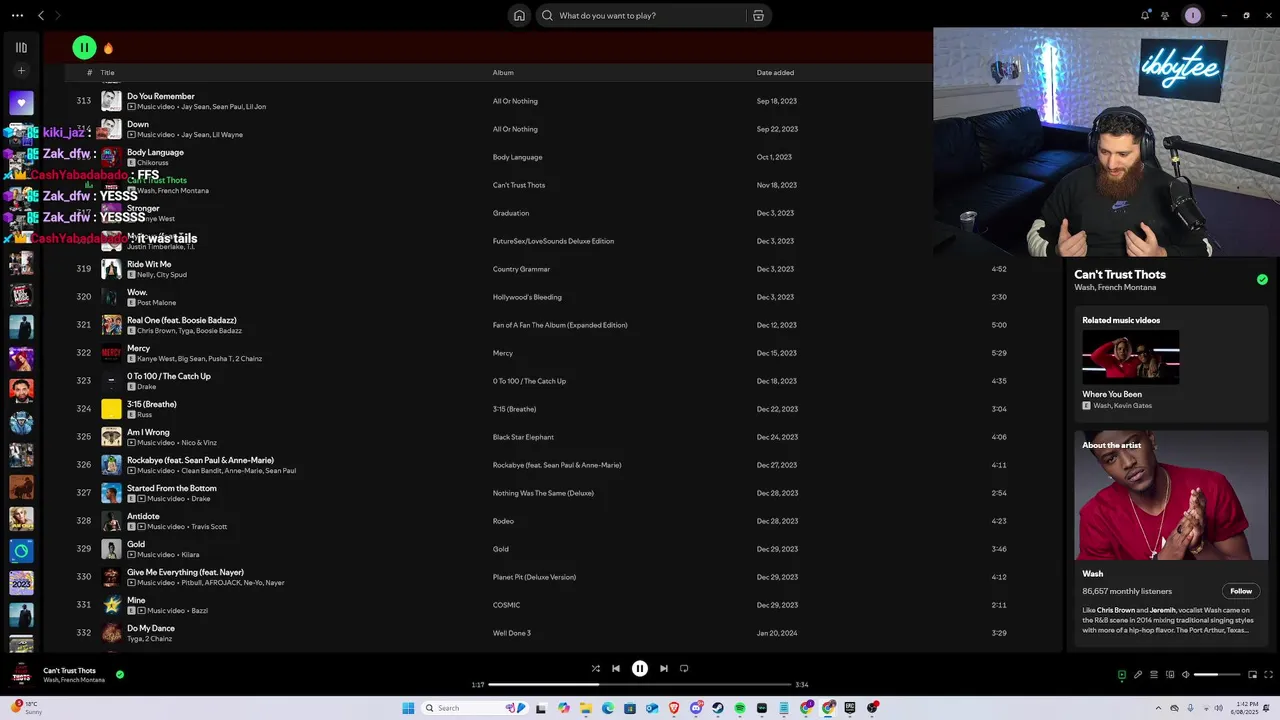The height and width of the screenshot is (720, 1280).
Task: Open Kiiara artist link under Gold
Action: tap(190, 555)
